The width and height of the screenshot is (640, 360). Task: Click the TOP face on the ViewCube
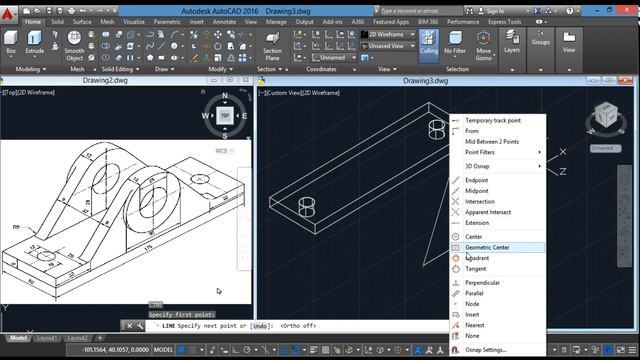(224, 116)
